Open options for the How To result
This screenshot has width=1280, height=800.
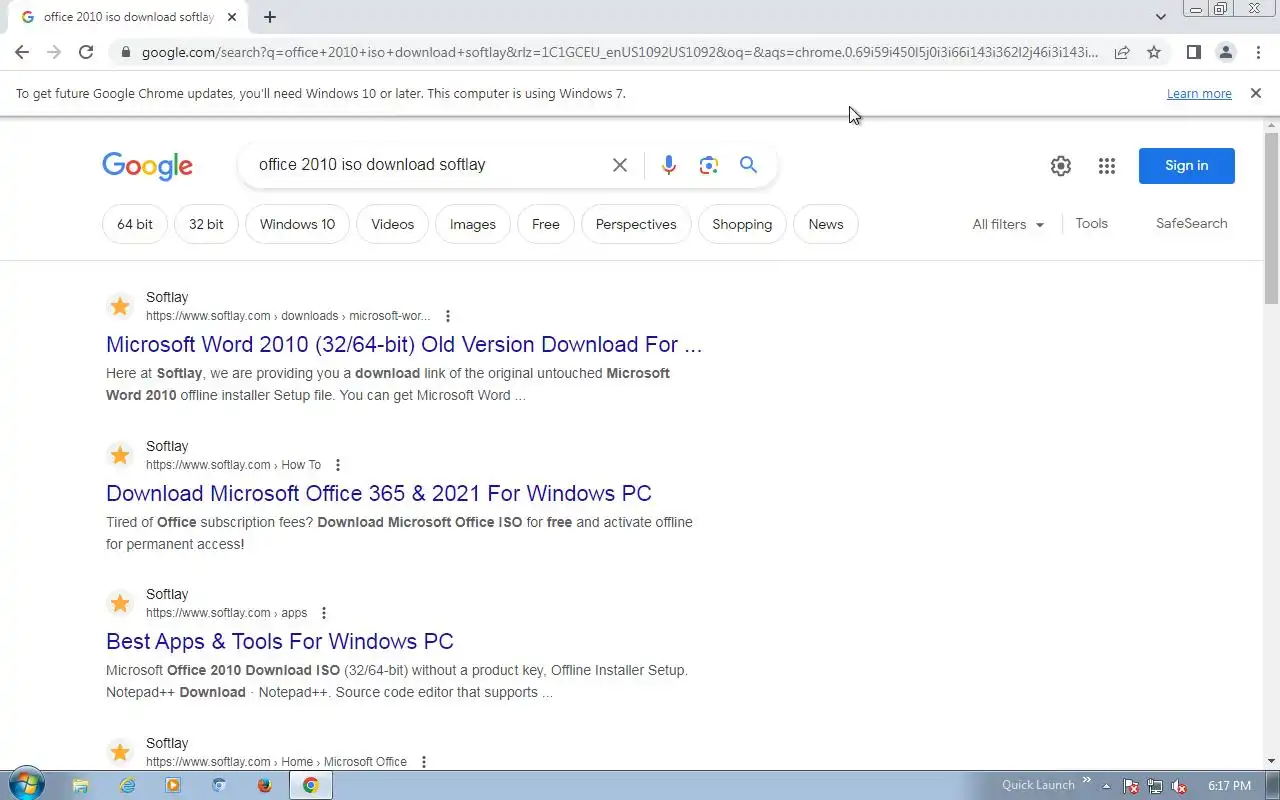338,465
